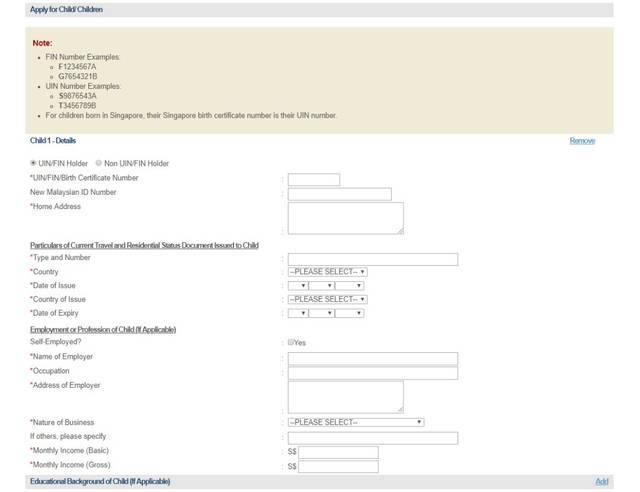This screenshot has width=640, height=492.
Task: Click the Remove link for Child 1
Action: [582, 141]
